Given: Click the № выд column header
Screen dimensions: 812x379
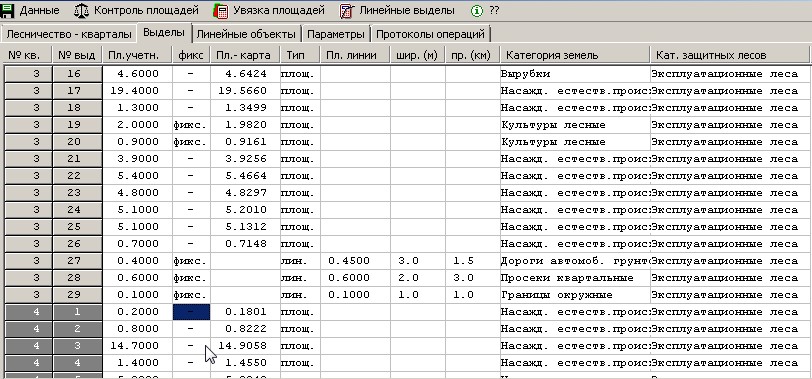Looking at the screenshot, I should tap(77, 55).
